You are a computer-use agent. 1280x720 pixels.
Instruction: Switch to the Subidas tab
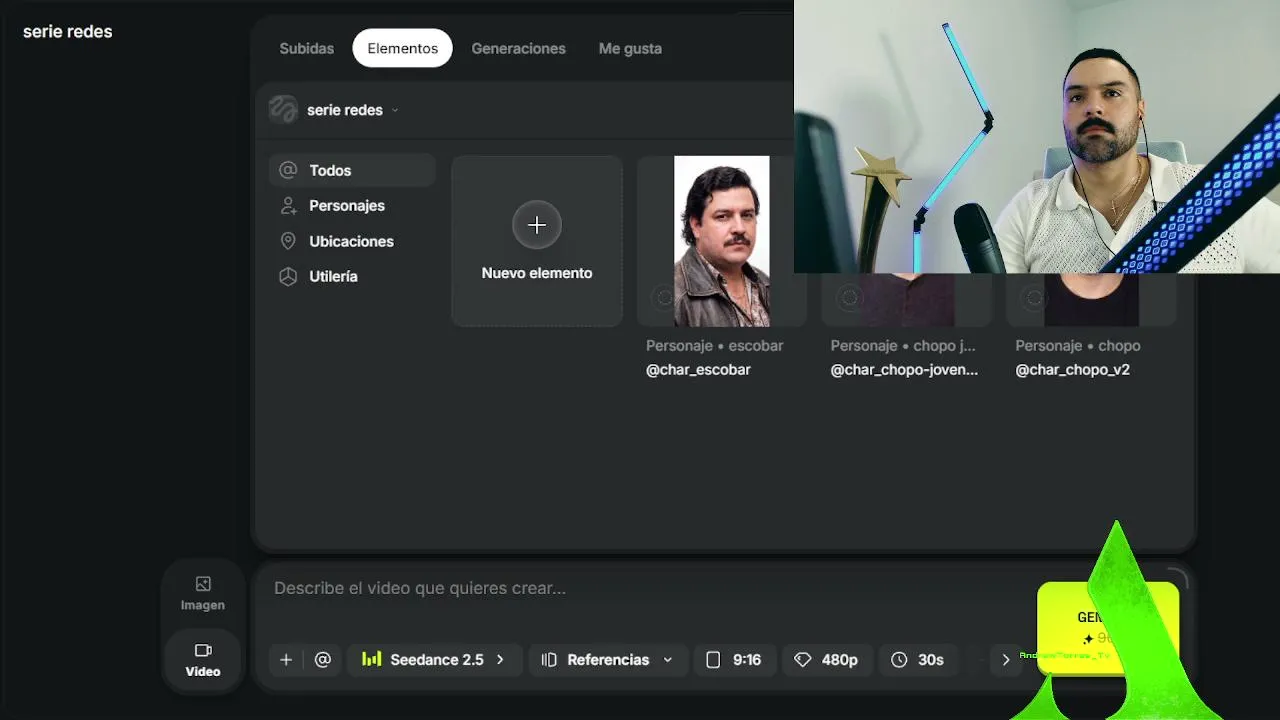pyautogui.click(x=306, y=48)
